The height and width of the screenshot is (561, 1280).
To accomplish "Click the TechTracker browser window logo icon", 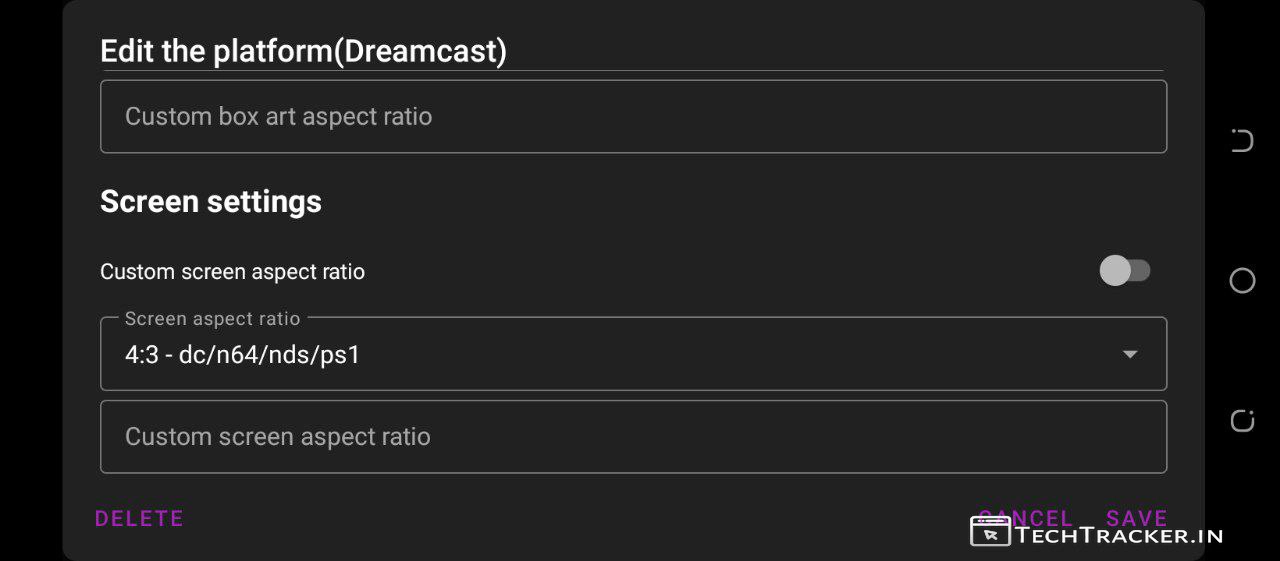I will click(990, 532).
